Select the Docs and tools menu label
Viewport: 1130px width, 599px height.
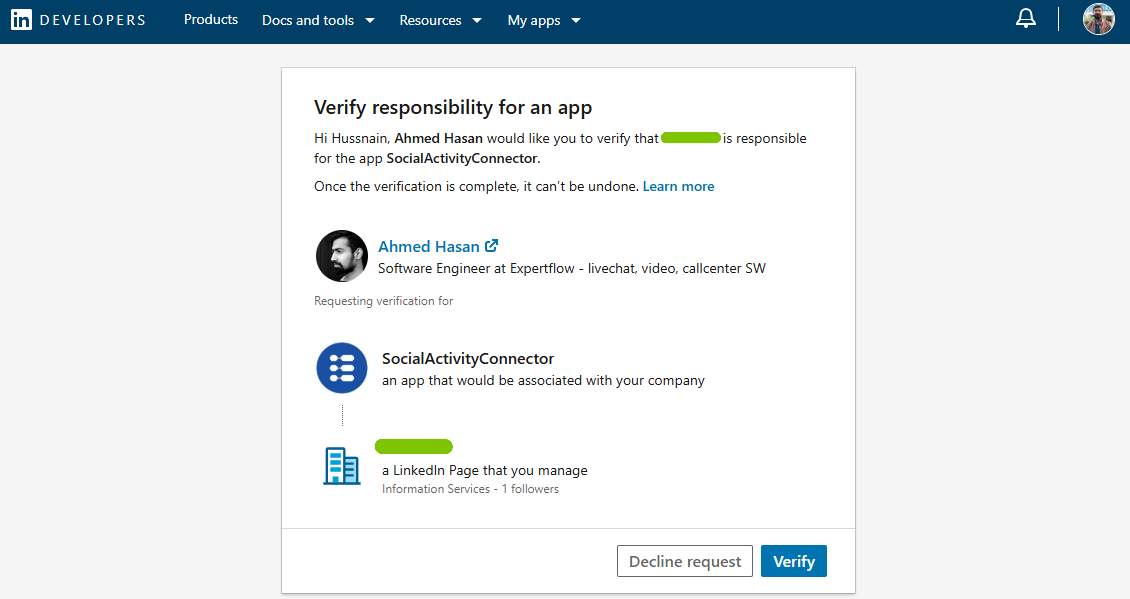[307, 20]
